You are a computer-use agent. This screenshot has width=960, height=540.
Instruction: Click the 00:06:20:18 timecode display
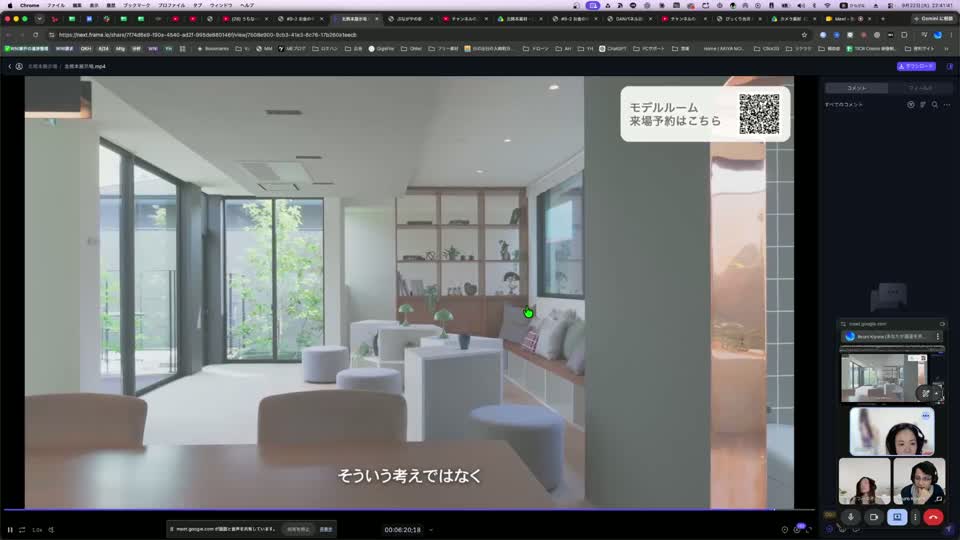[x=402, y=530]
